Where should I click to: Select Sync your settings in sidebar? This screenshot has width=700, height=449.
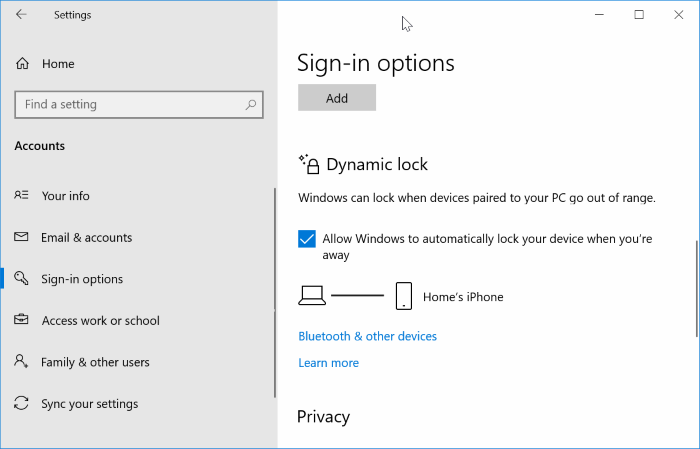coord(90,404)
